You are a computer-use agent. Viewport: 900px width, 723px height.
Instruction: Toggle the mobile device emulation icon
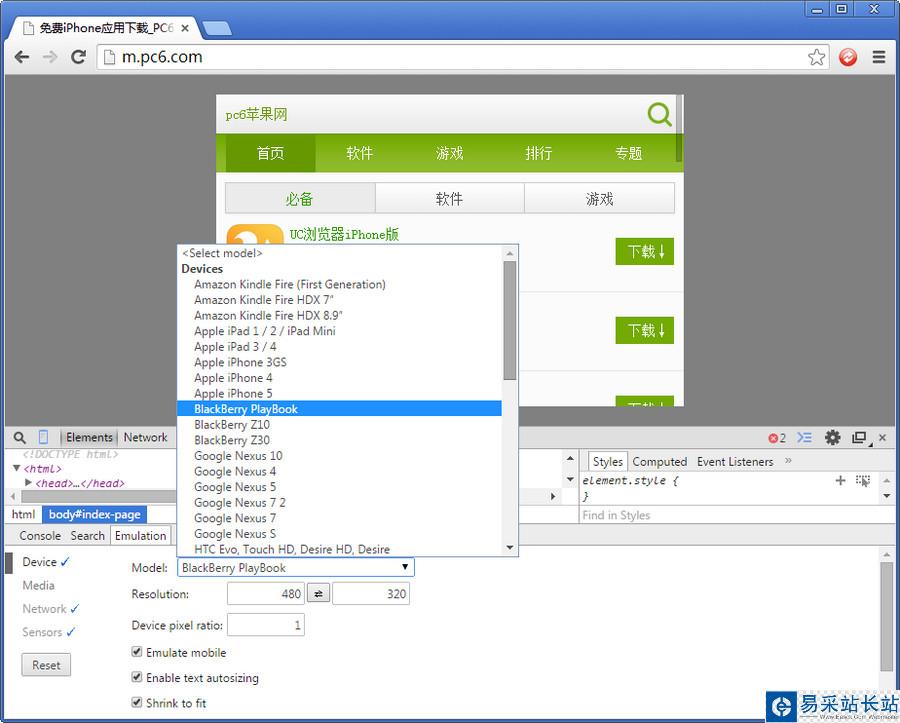point(43,437)
